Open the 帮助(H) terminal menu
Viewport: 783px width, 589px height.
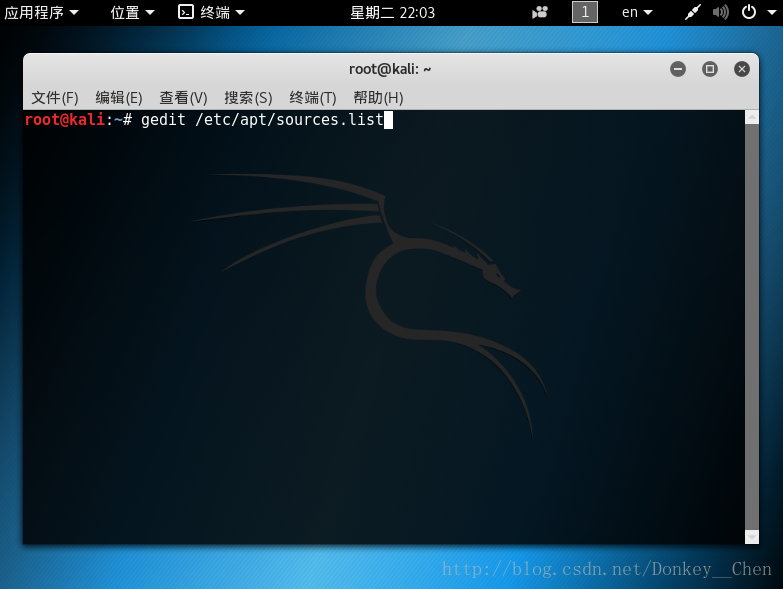coord(378,97)
